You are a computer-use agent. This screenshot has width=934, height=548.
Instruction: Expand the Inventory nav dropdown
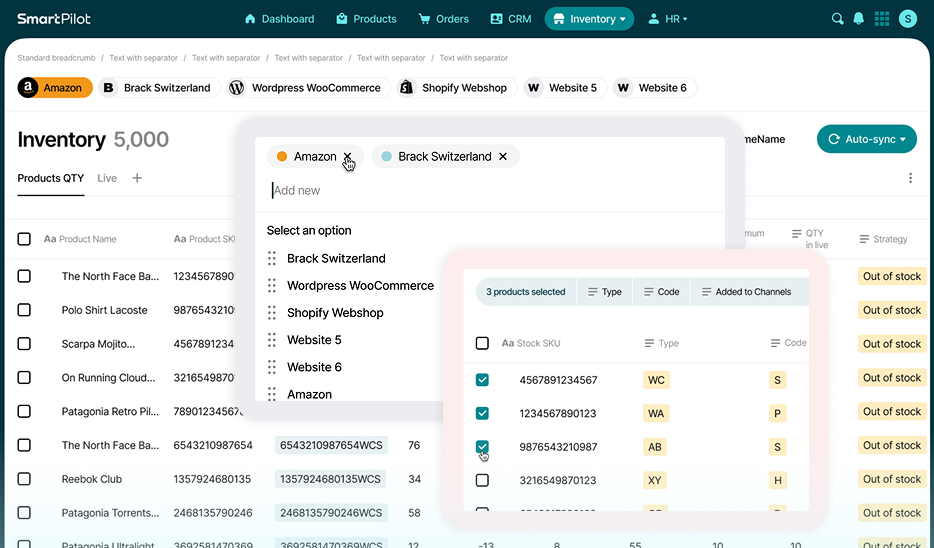(589, 19)
